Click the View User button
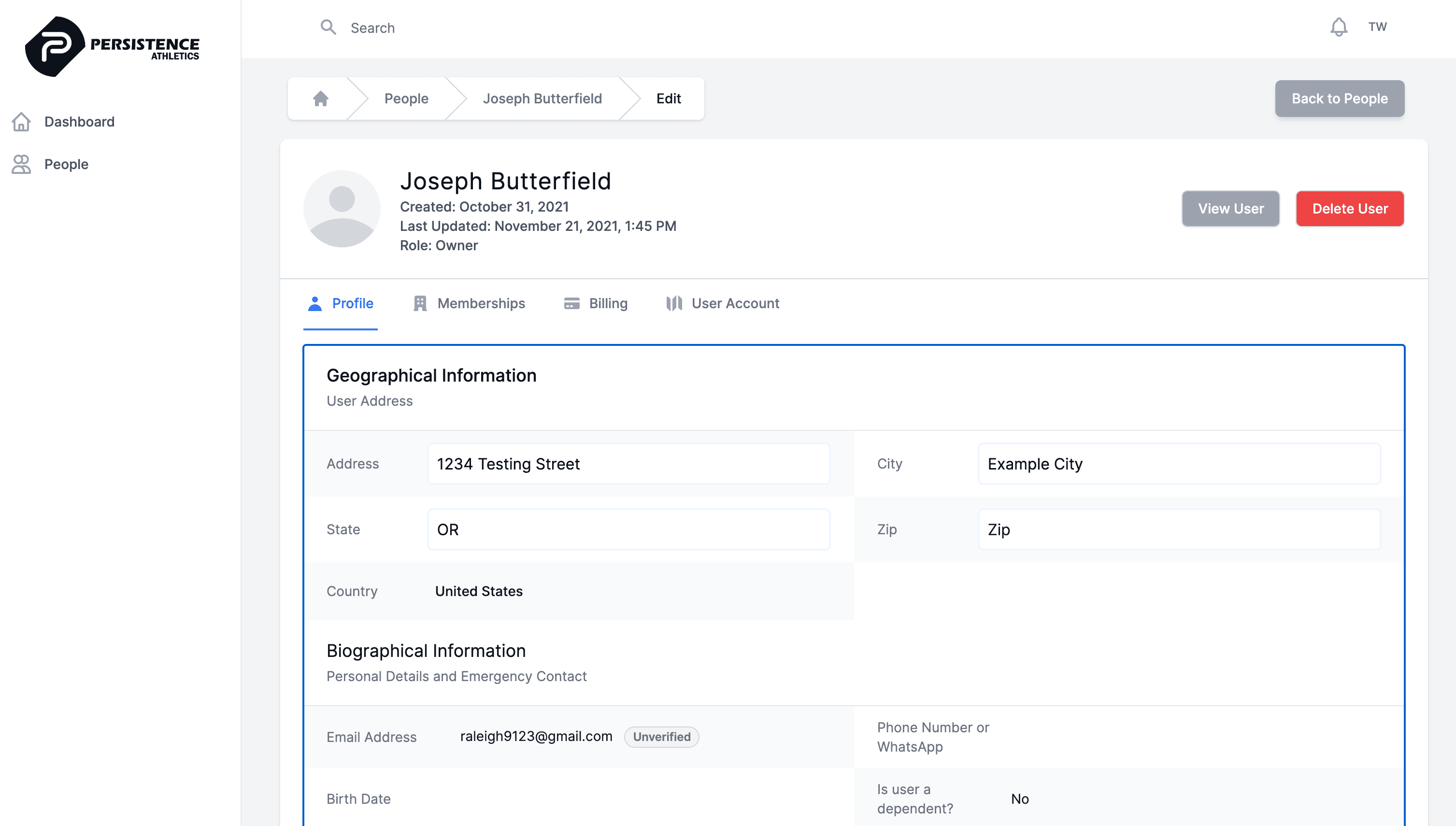This screenshot has width=1456, height=826. pos(1230,208)
